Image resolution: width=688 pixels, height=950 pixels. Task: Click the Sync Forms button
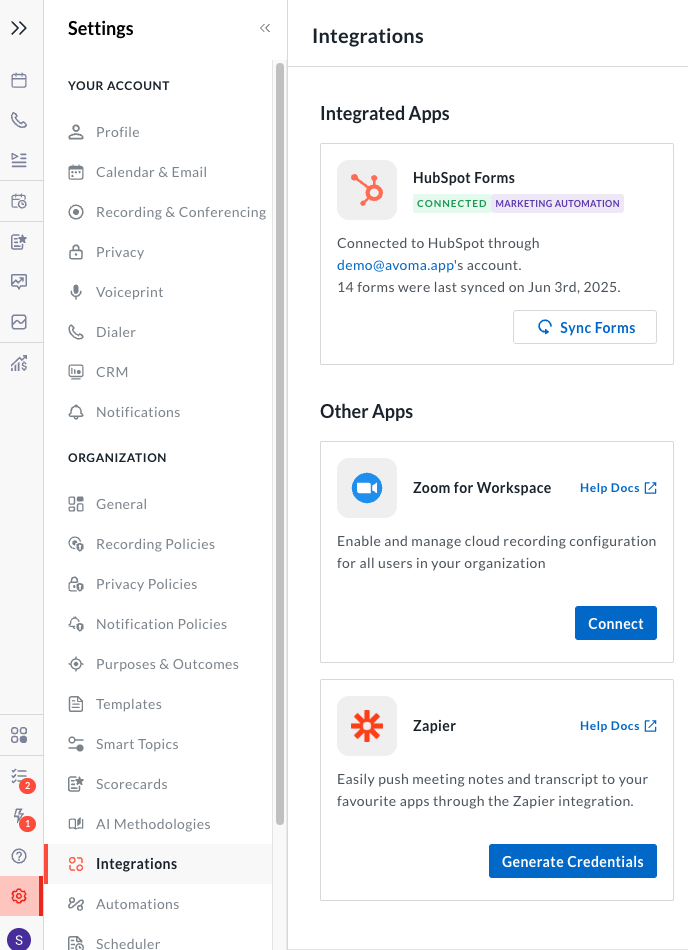point(584,327)
